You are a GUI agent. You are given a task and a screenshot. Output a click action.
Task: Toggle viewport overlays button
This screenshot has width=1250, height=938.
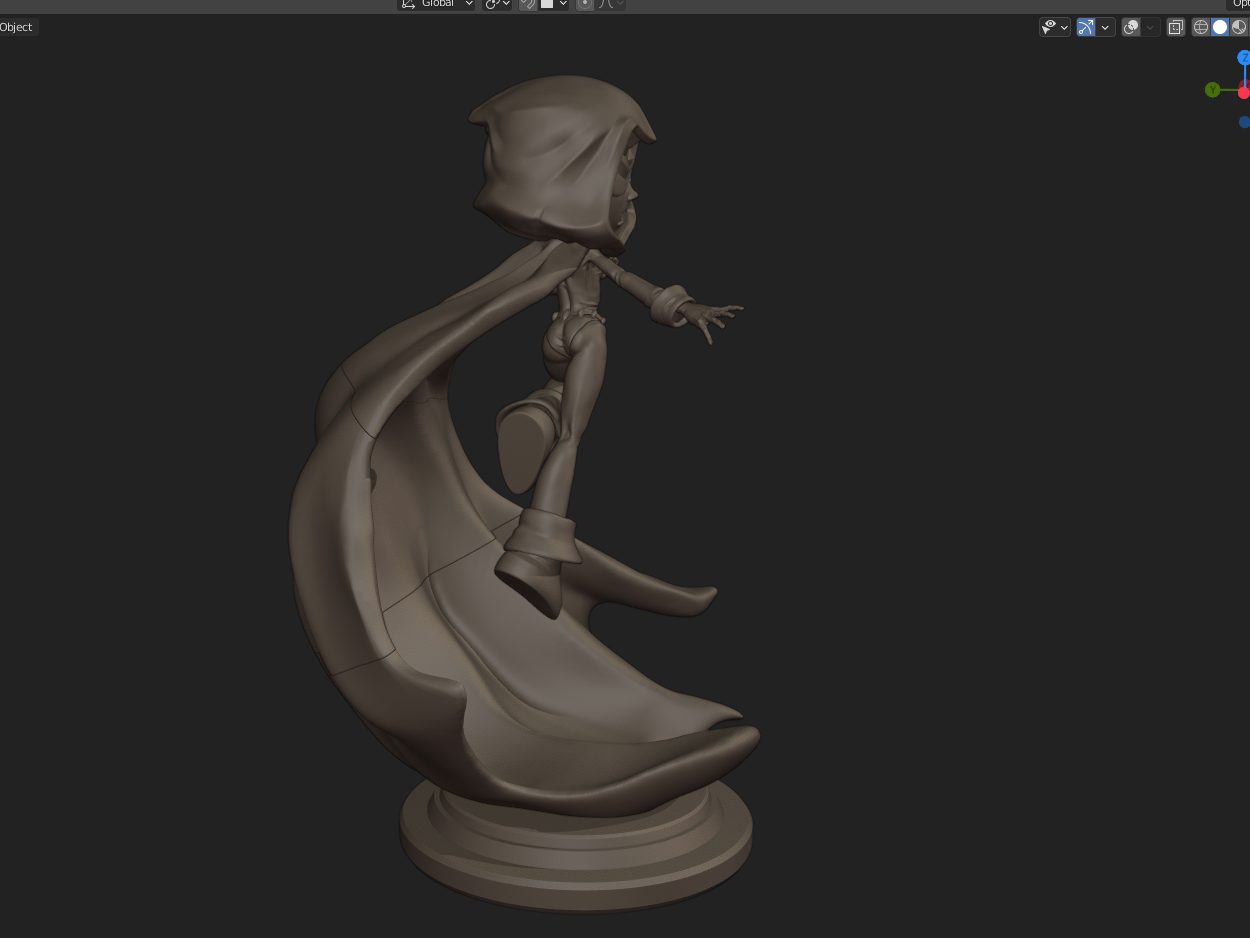coord(1131,27)
